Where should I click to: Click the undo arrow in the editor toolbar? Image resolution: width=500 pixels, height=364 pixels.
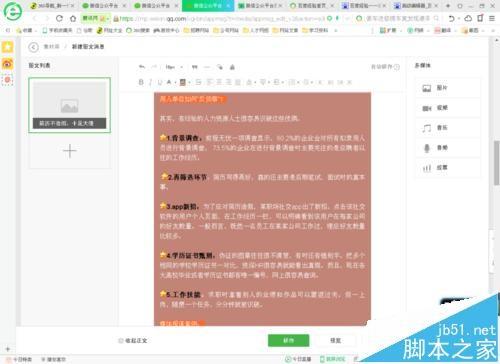pos(142,67)
